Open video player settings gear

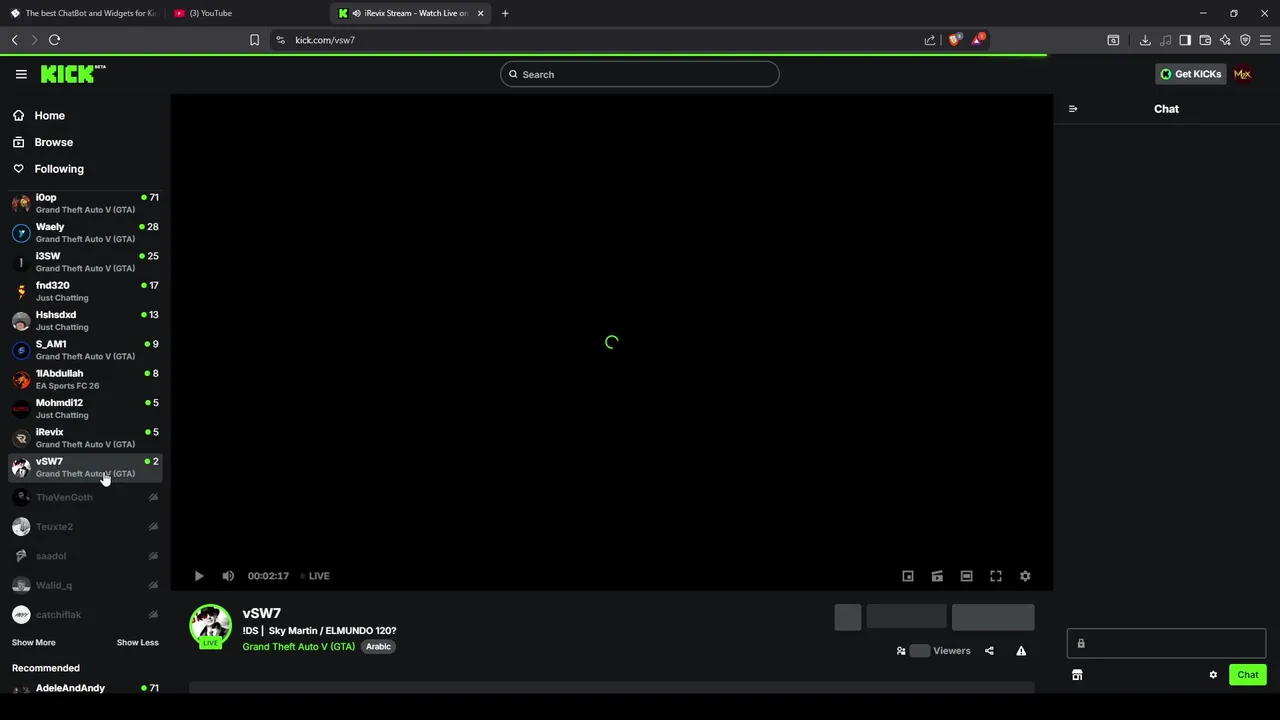click(1025, 576)
